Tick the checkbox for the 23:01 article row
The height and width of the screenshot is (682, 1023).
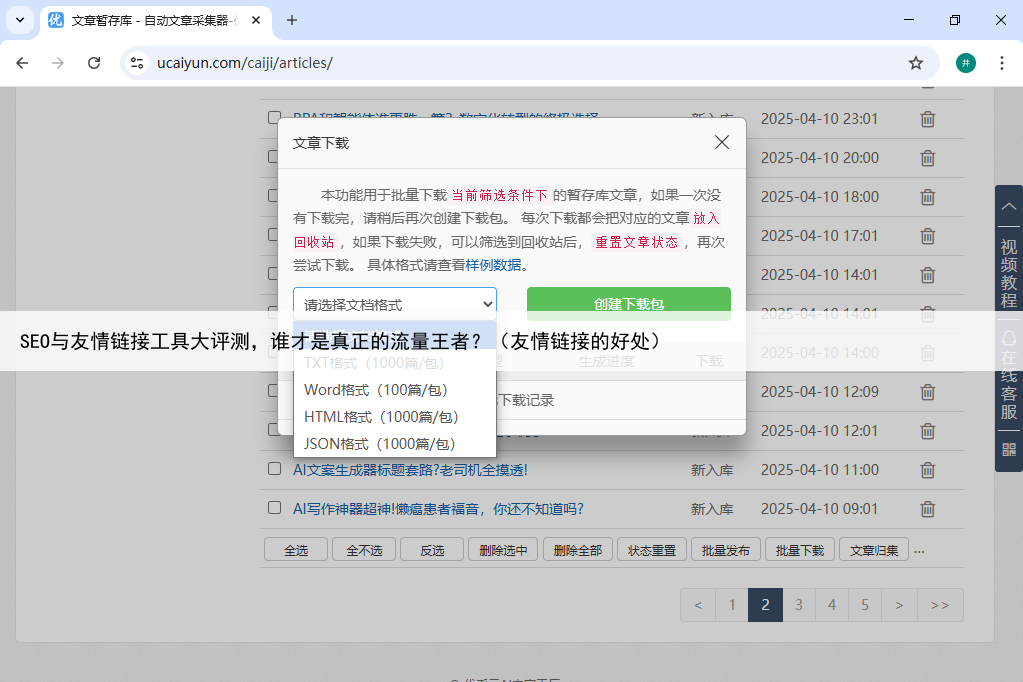(274, 118)
